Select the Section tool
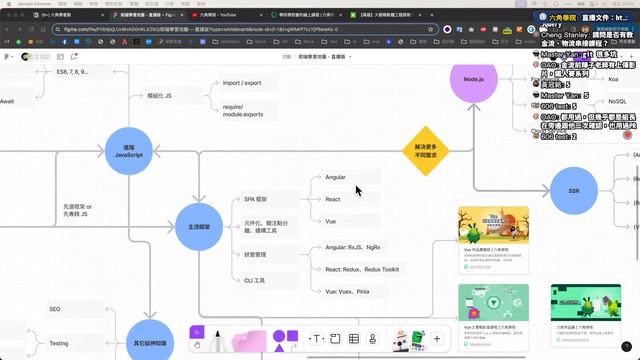 pos(335,339)
